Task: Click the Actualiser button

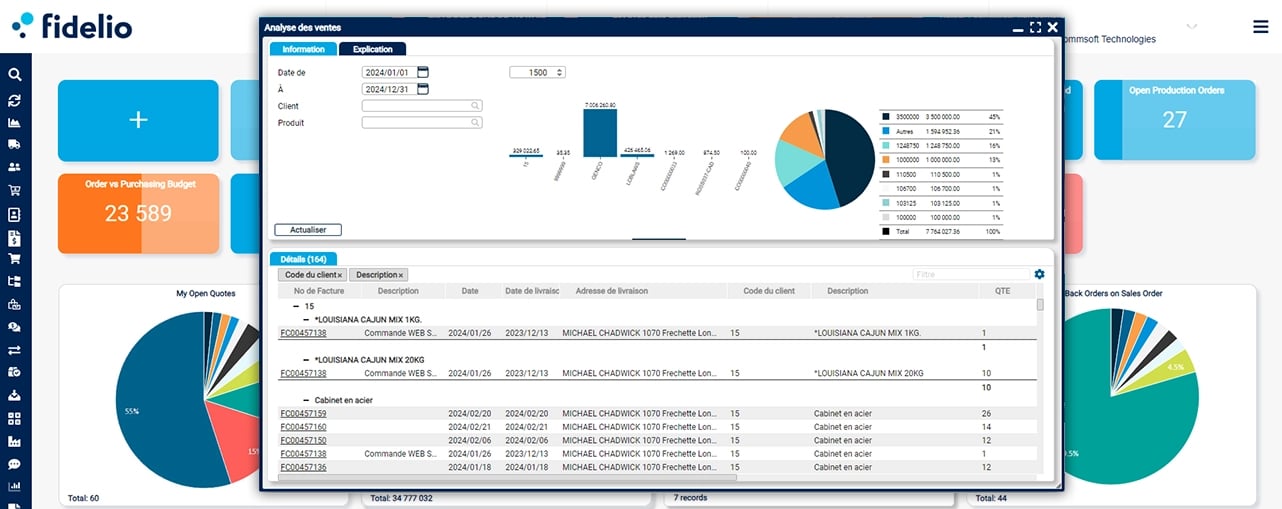Action: click(x=308, y=230)
